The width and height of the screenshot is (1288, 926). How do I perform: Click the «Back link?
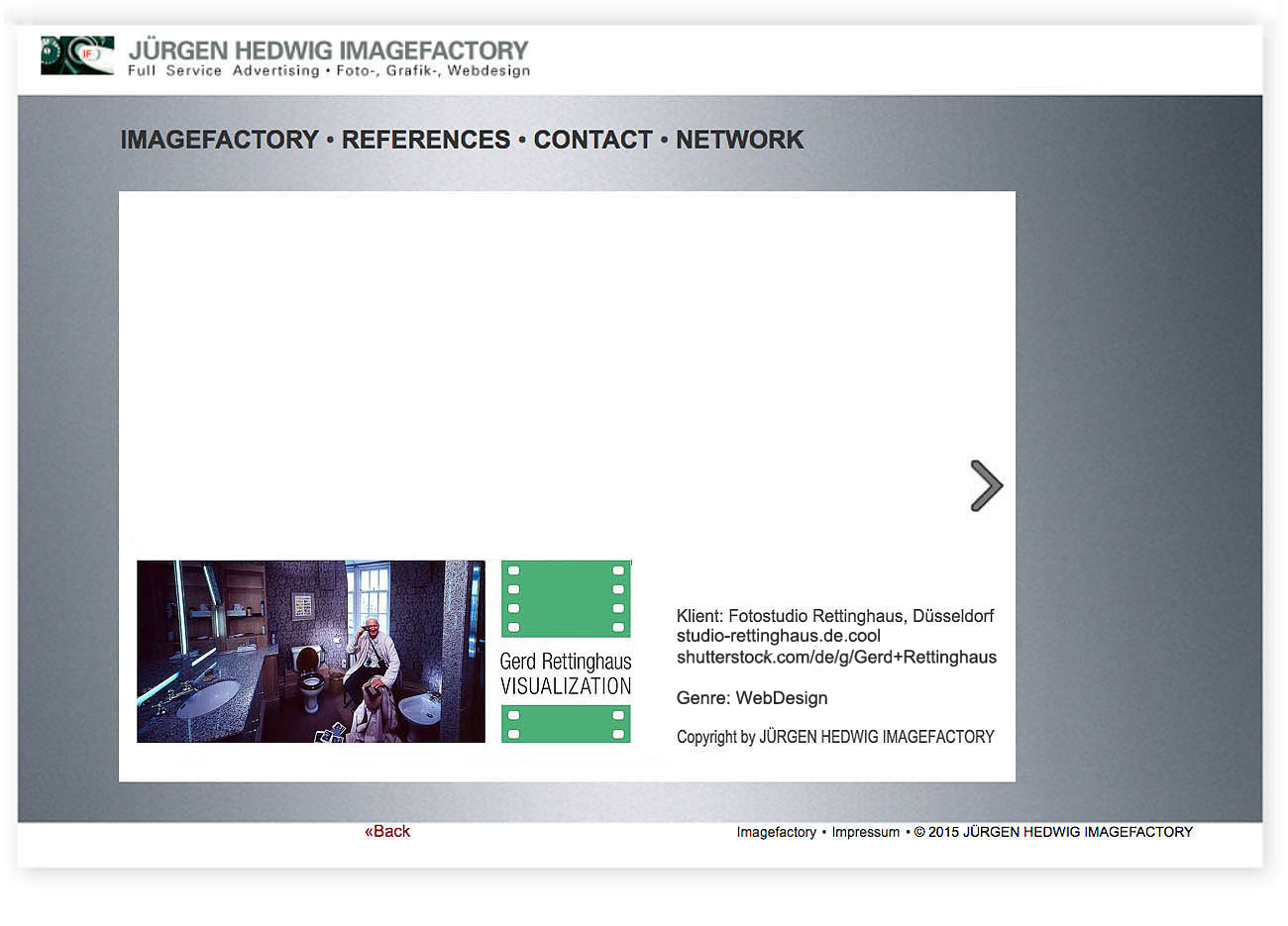pos(387,831)
